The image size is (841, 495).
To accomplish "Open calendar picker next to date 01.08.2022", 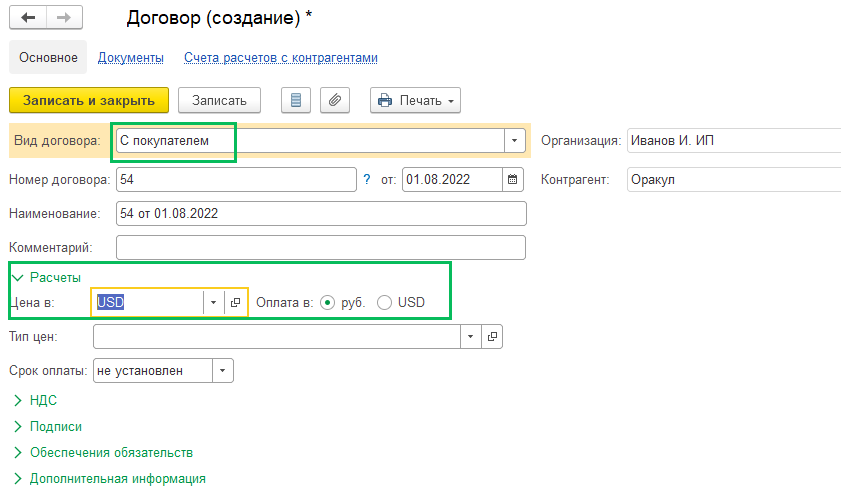I will click(x=513, y=179).
